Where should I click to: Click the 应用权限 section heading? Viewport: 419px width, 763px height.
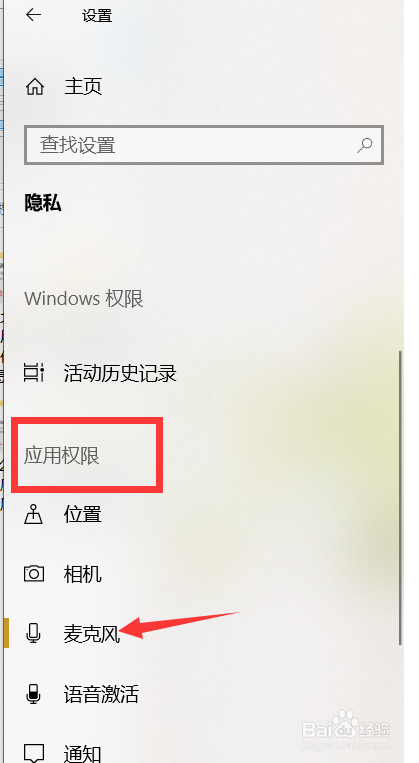62,456
